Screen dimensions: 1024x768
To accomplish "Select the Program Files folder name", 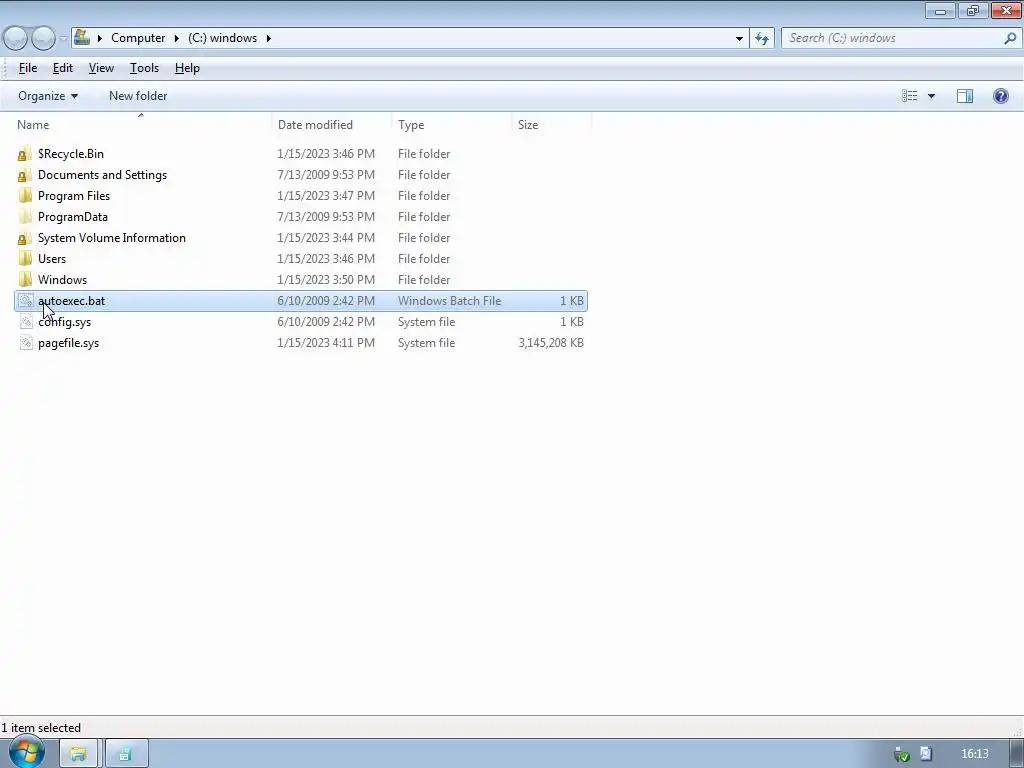I will (74, 196).
